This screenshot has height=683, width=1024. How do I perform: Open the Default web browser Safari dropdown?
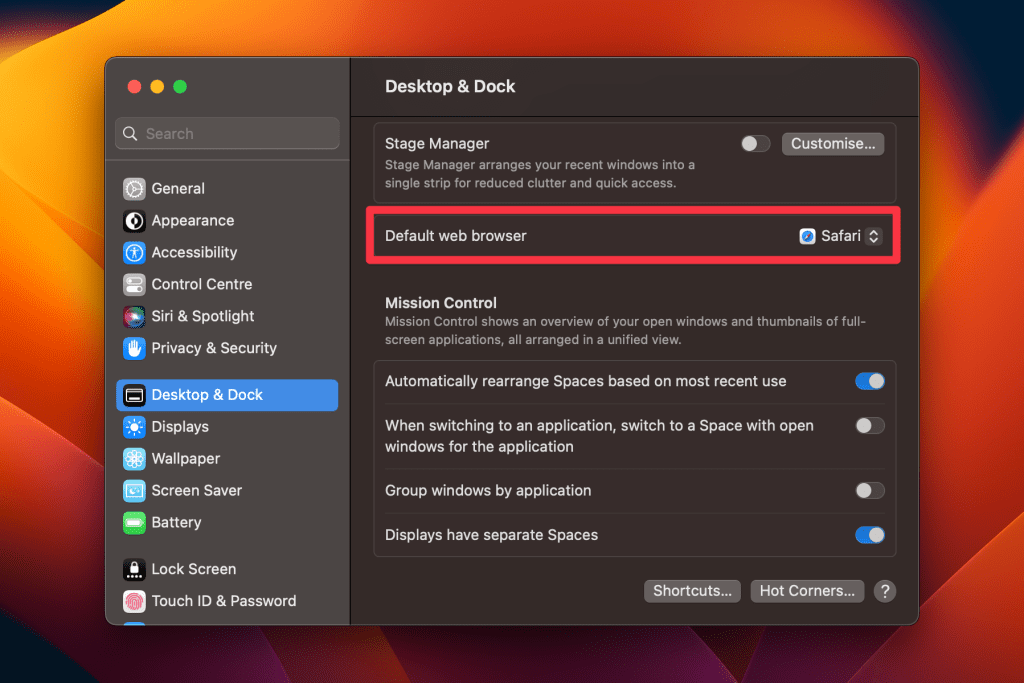(x=841, y=236)
